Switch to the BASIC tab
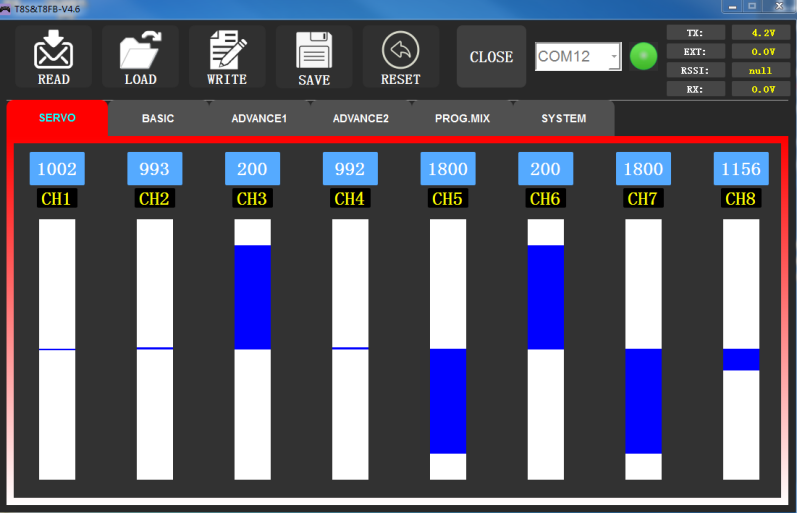 point(158,118)
